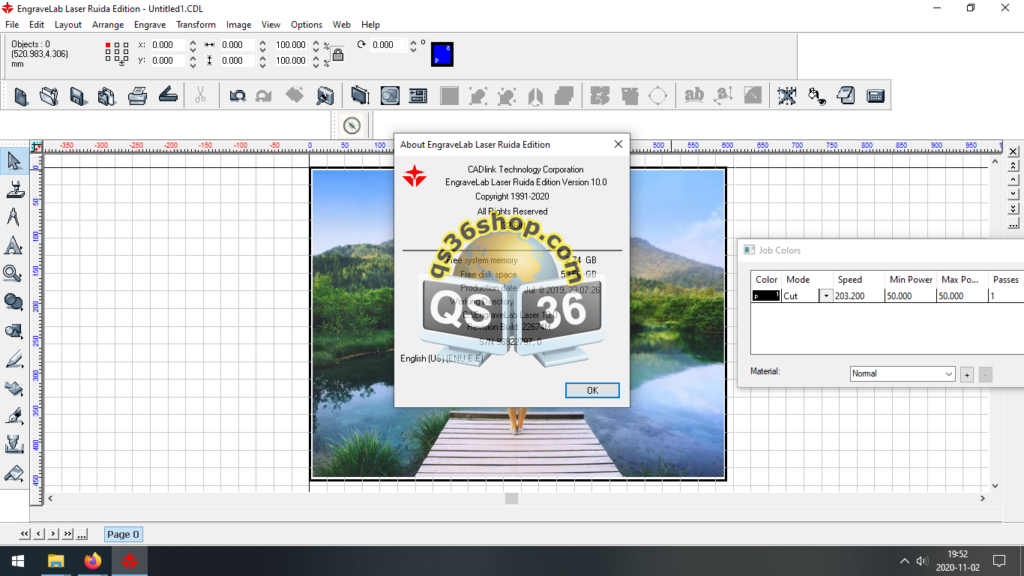Select the Zoom magnifier tool
This screenshot has width=1024, height=576.
[x=14, y=274]
